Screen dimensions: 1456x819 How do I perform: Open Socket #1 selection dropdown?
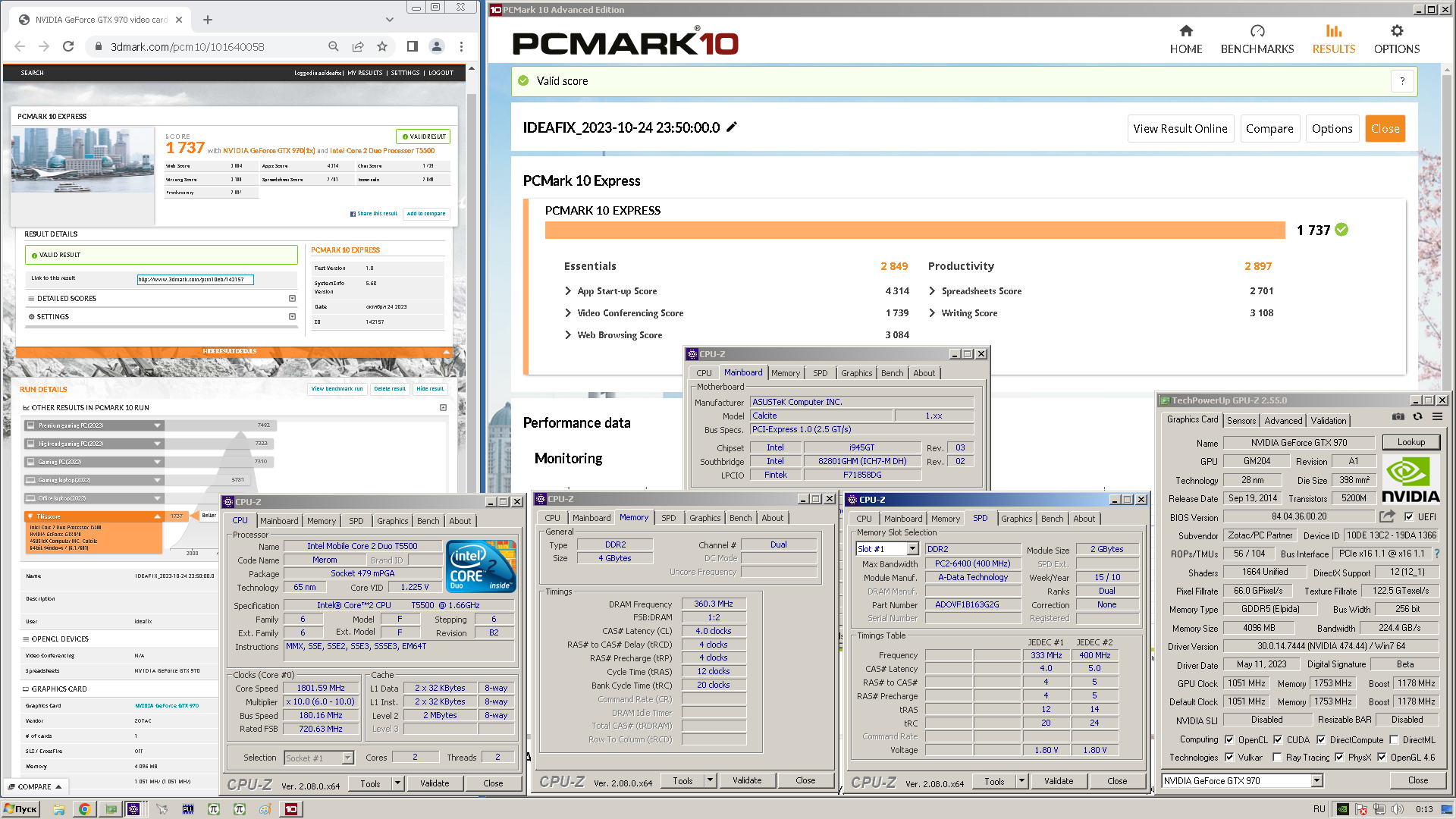(x=347, y=758)
